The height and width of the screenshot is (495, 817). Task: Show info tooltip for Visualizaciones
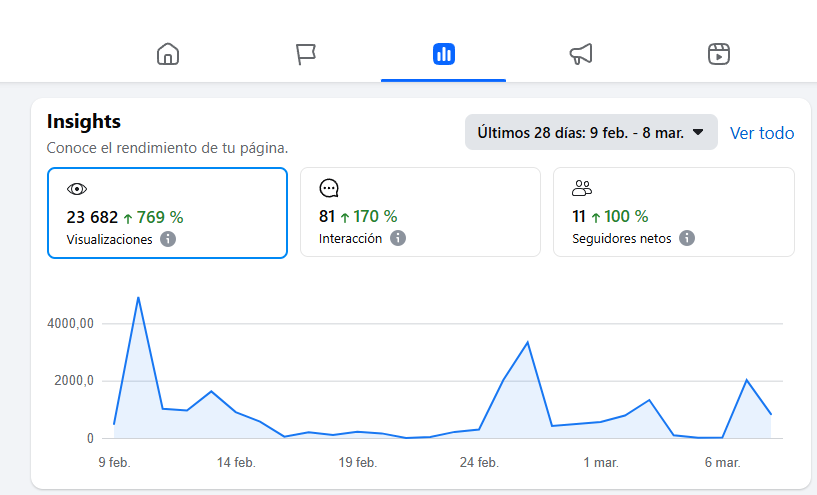click(x=168, y=239)
